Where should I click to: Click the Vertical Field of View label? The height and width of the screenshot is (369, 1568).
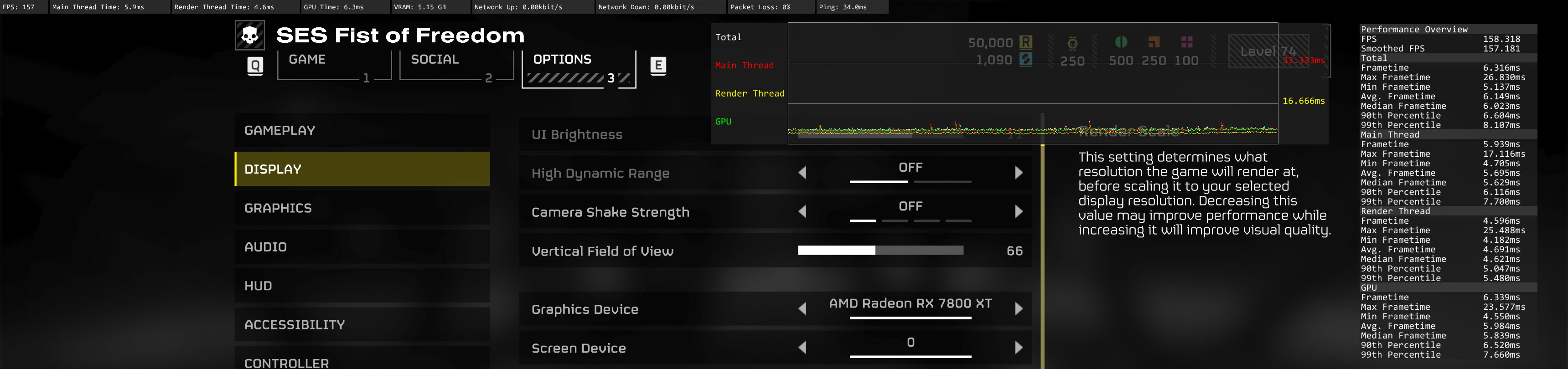coord(602,251)
